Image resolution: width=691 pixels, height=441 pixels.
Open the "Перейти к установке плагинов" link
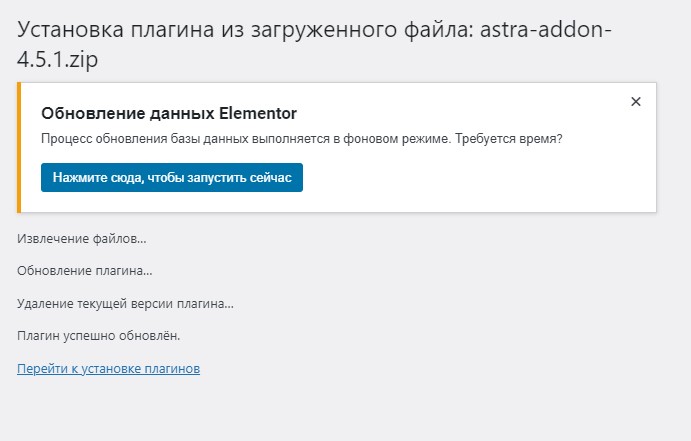108,369
